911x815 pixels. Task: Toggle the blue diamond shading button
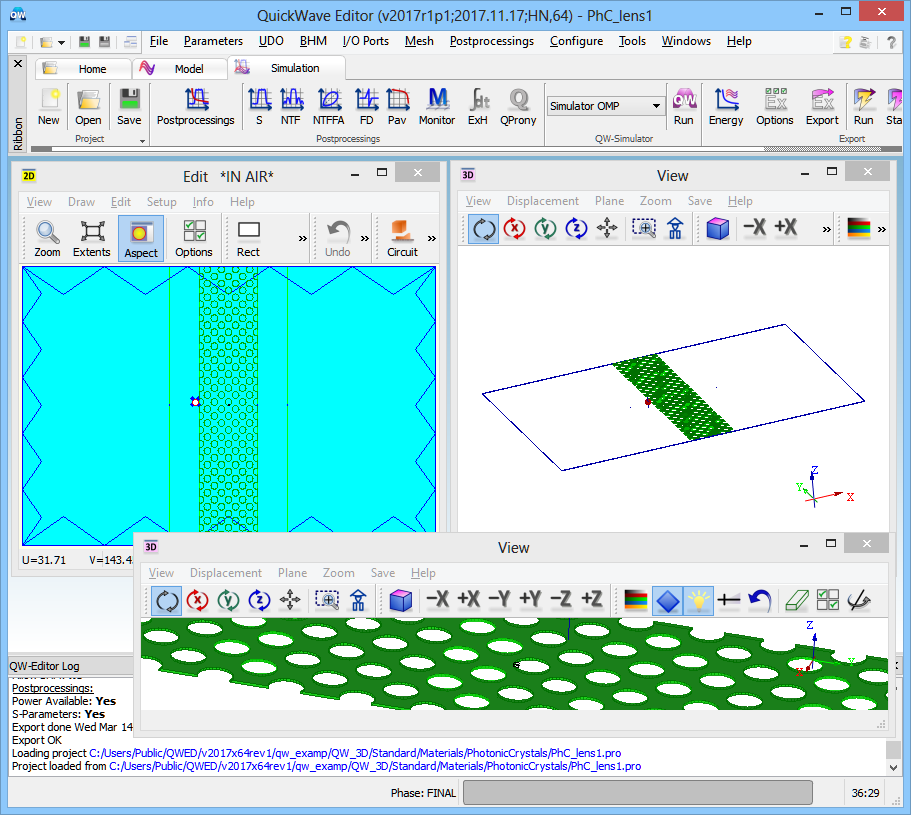[x=668, y=600]
